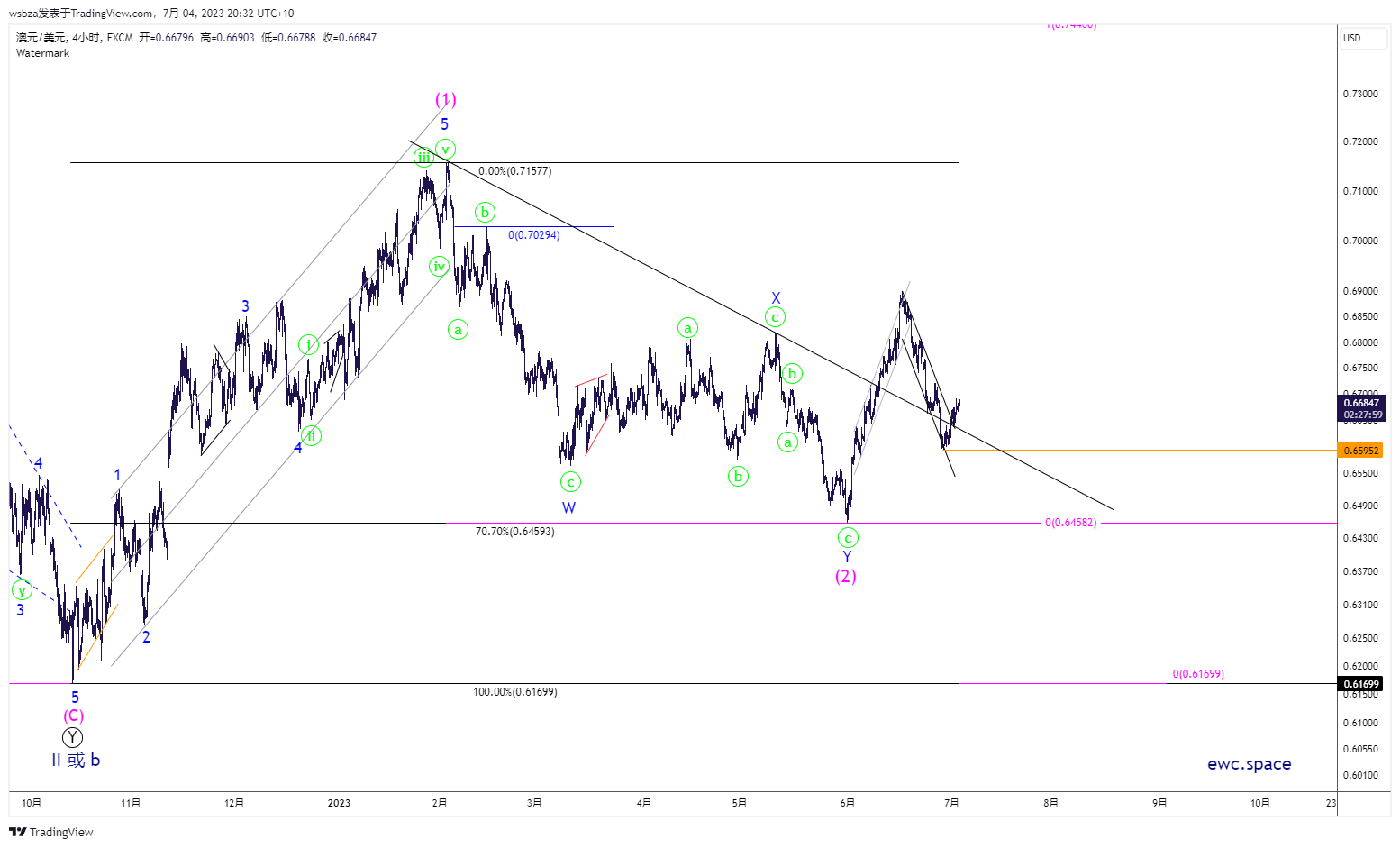Click 0.70000 on the price axis
This screenshot has width=1400, height=848.
click(1360, 241)
